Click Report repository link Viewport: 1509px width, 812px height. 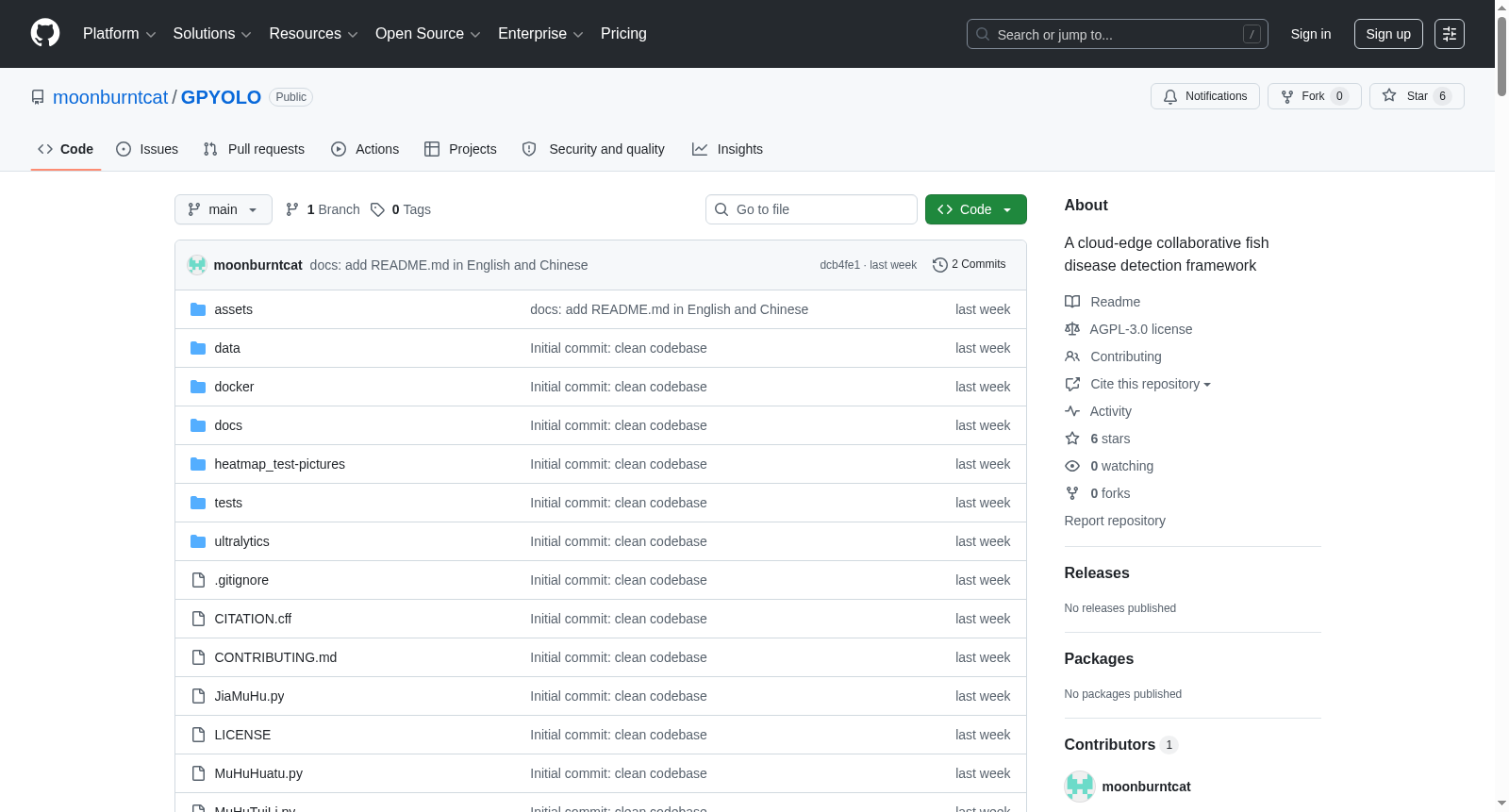(1115, 521)
